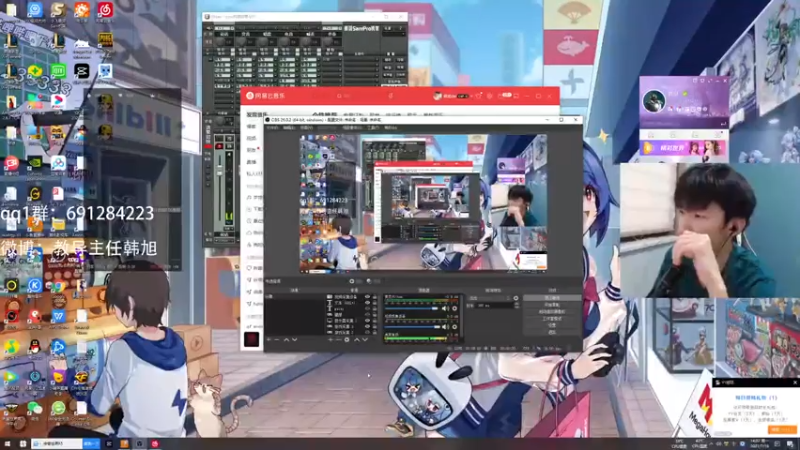This screenshot has height=450, width=800.
Task: Mute first mixer channel speaker icon
Action: (x=445, y=308)
